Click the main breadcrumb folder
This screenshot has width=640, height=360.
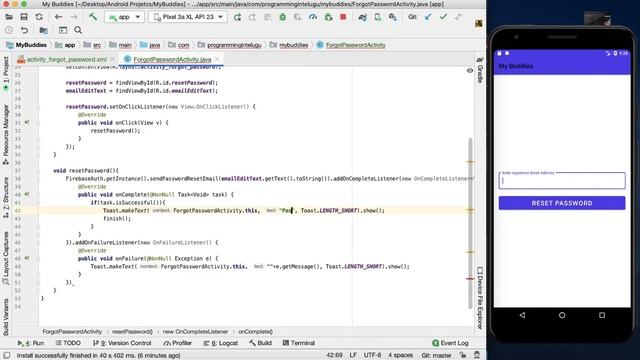121,45
